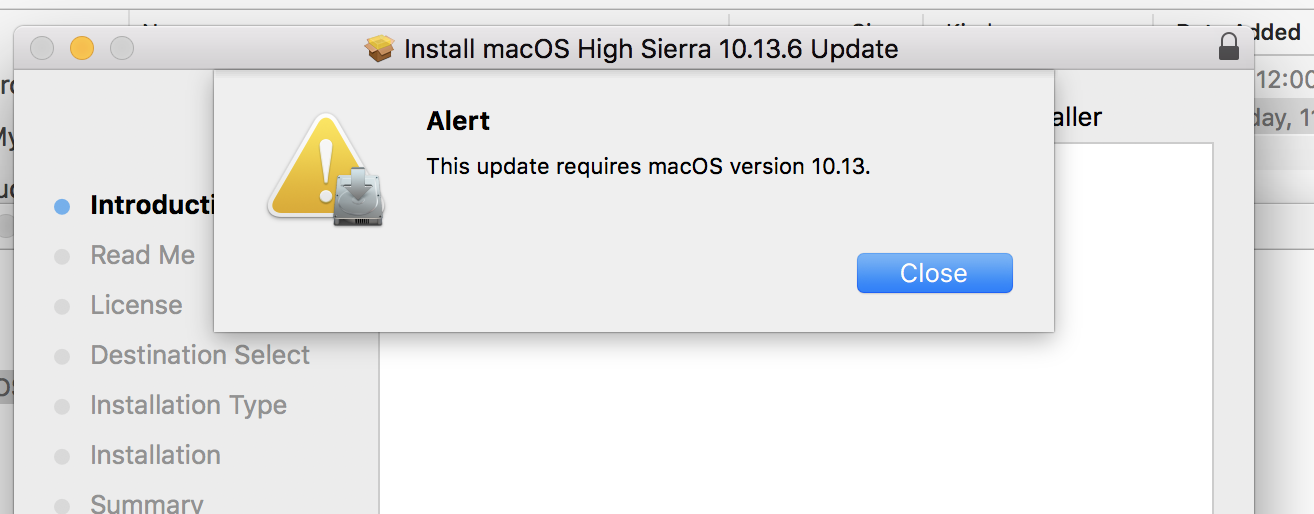Click the yellow warning installer icon
1314x514 pixels.
click(326, 168)
